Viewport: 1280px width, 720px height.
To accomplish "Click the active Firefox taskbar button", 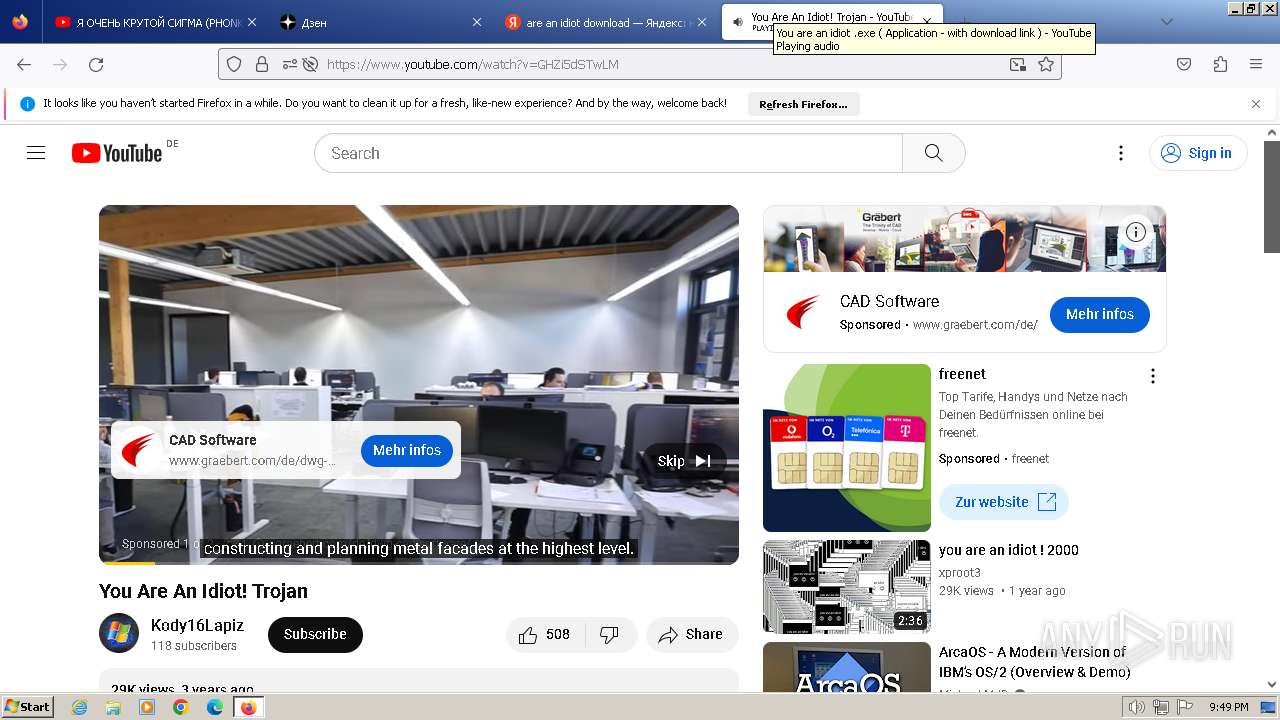I will 248,707.
